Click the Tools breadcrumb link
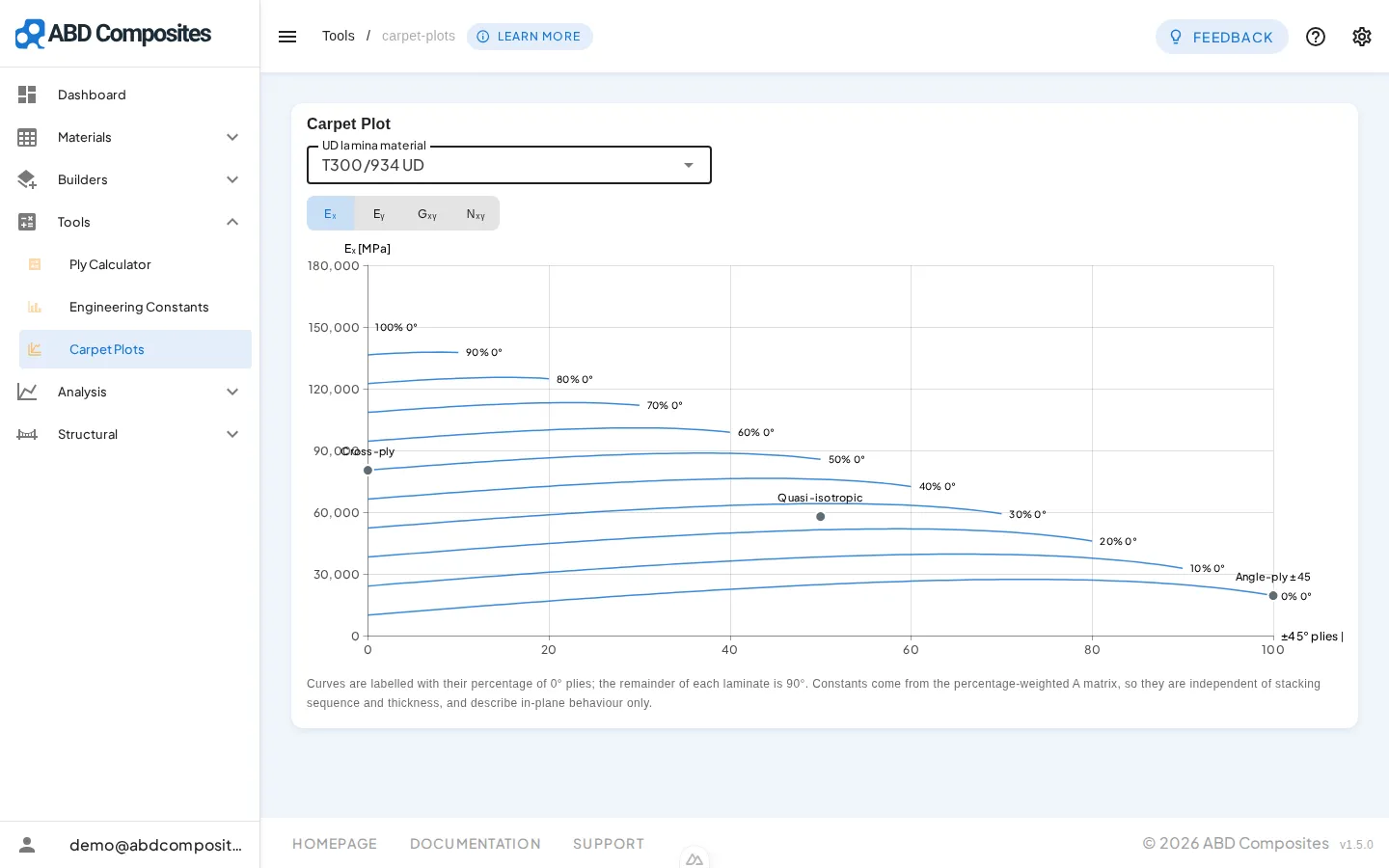The image size is (1389, 868). tap(339, 36)
